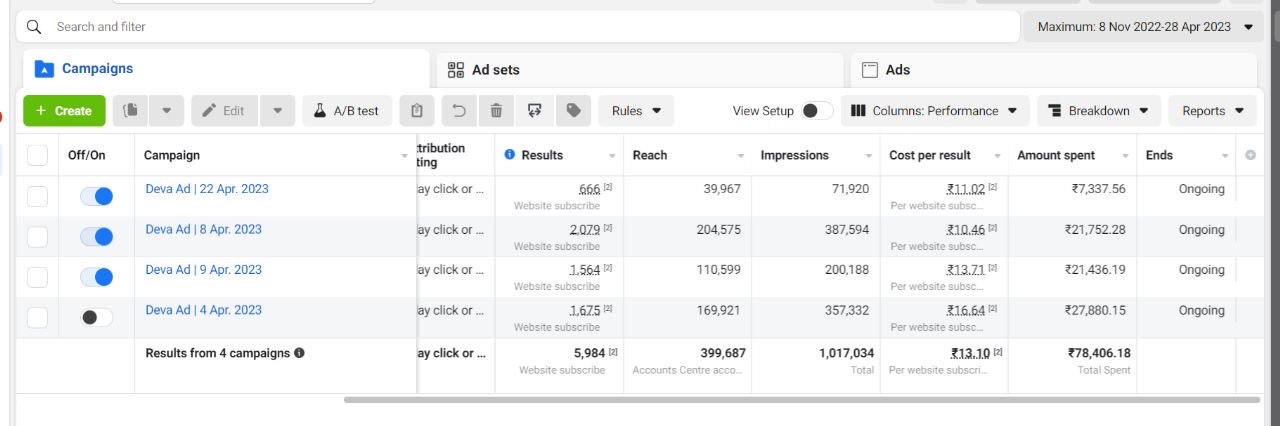Screen dimensions: 1280x426
Task: Click the trash delete icon
Action: pos(496,111)
